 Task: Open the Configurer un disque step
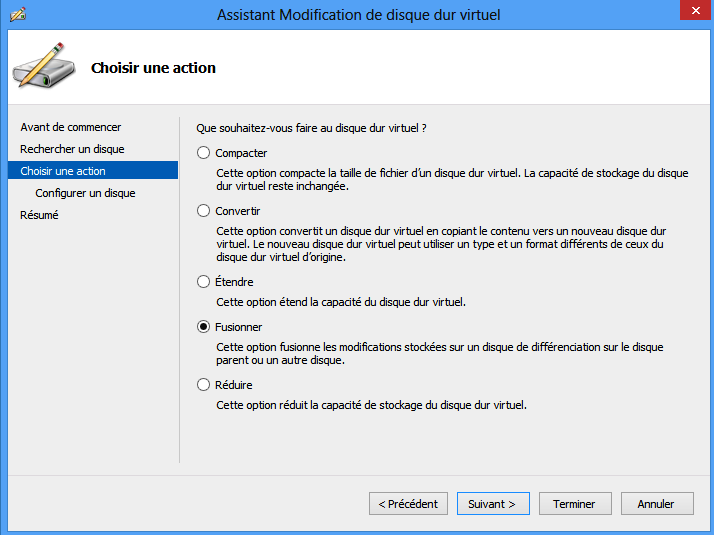click(85, 193)
